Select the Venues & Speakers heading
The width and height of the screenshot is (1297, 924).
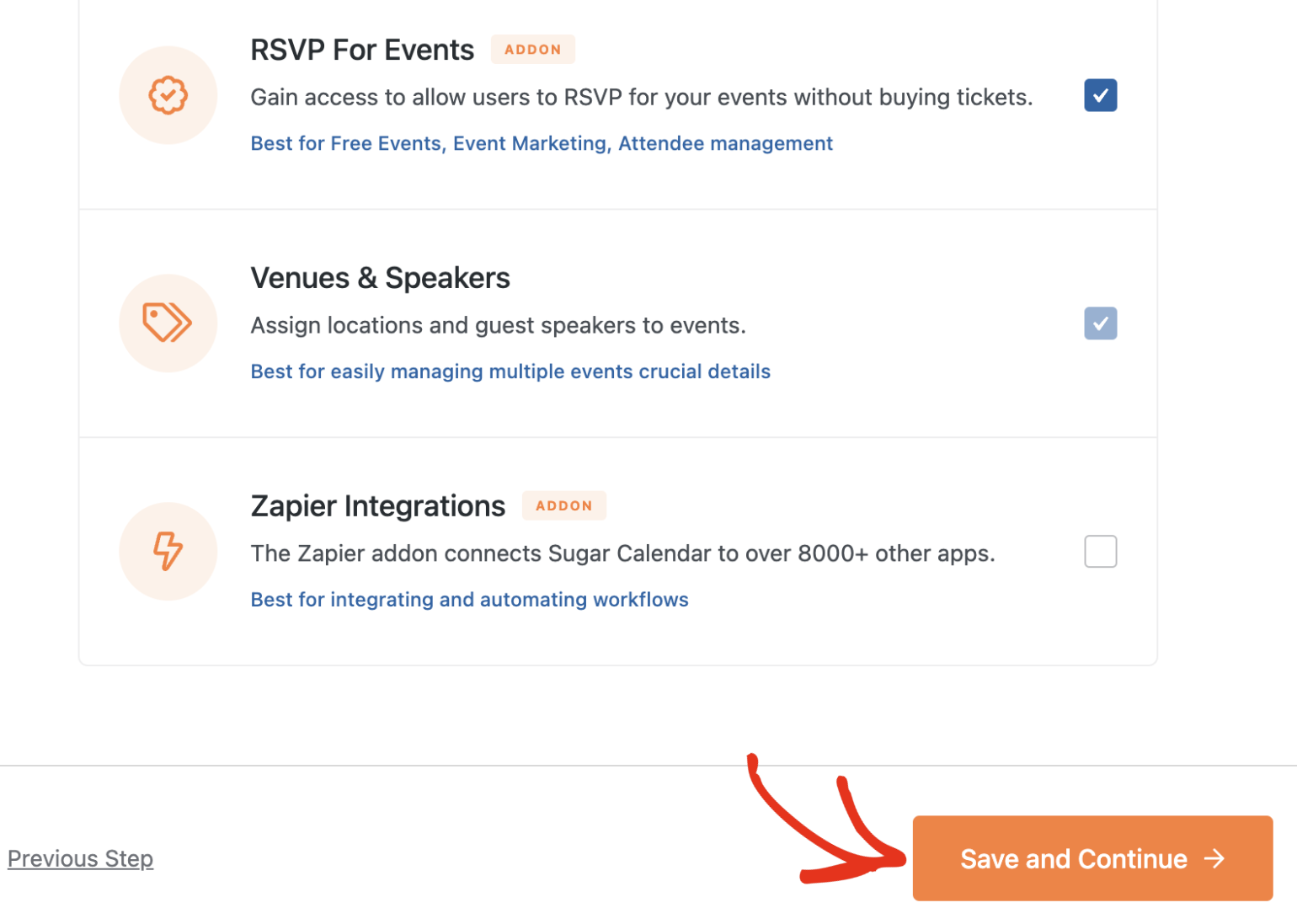point(381,278)
